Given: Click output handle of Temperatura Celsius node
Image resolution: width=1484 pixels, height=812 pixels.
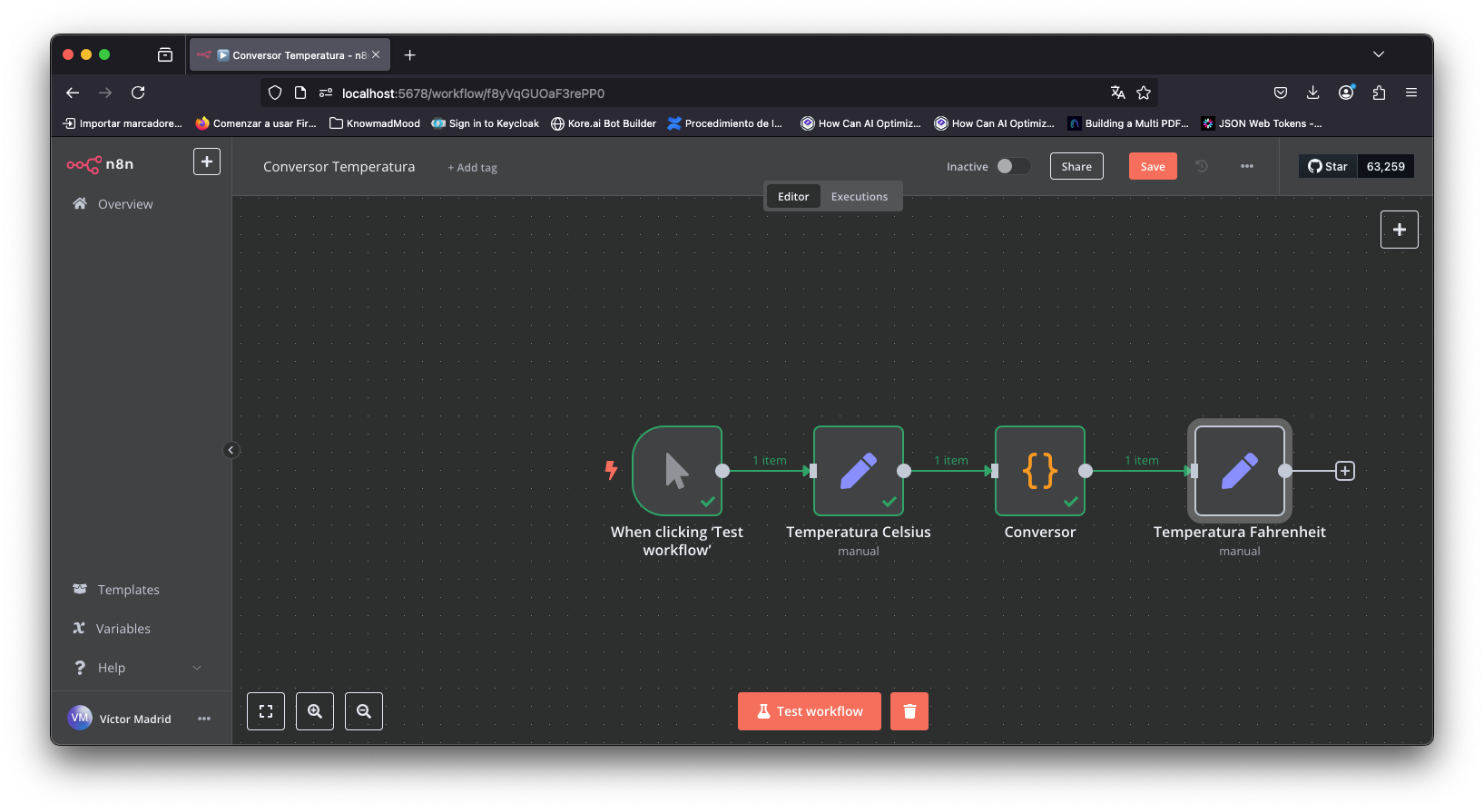Looking at the screenshot, I should (904, 471).
